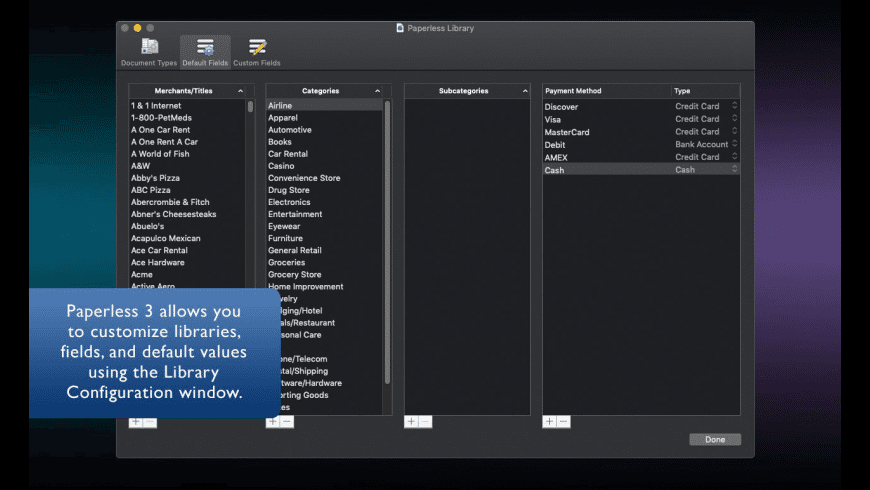Screen dimensions: 870x490
Task: Open the Custom Fields tab
Action: pos(256,53)
